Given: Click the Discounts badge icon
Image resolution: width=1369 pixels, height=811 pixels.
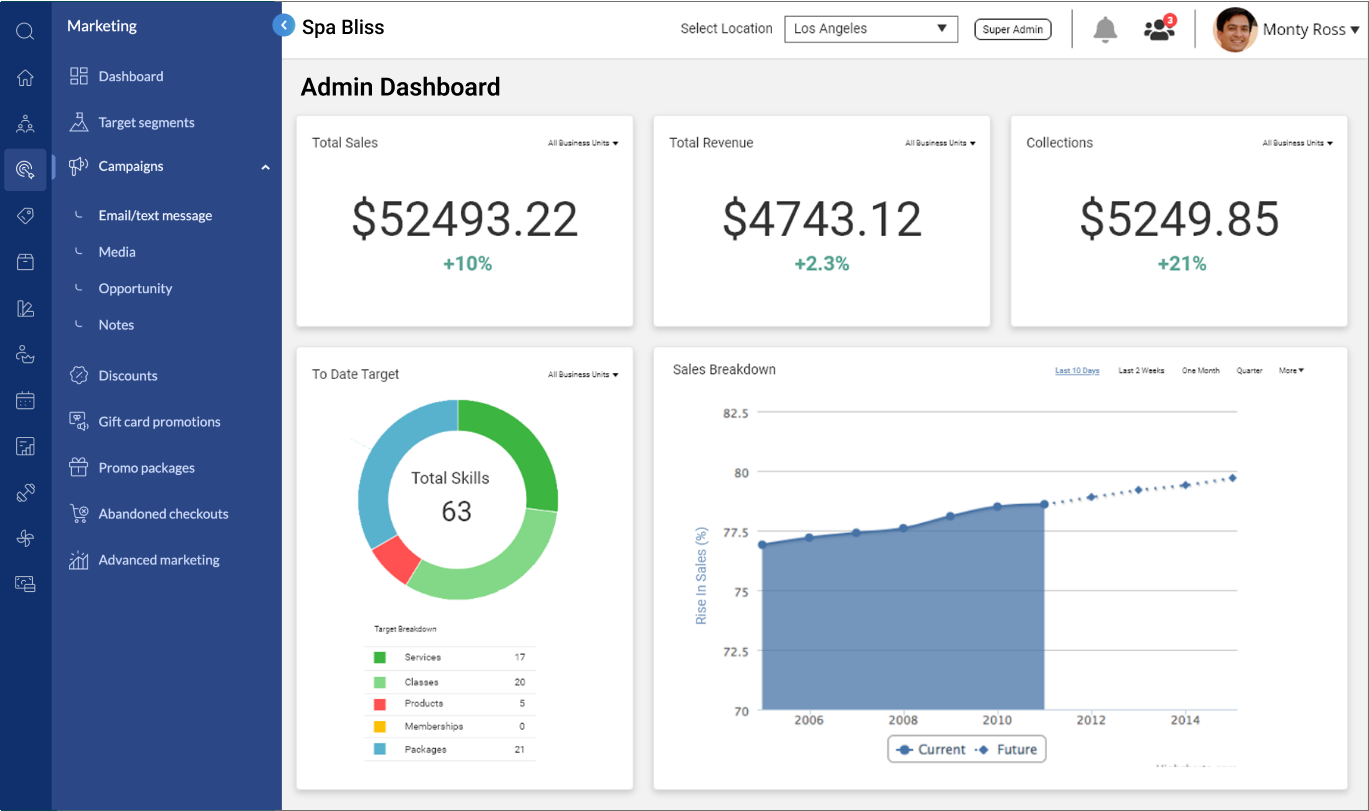Looking at the screenshot, I should [79, 375].
